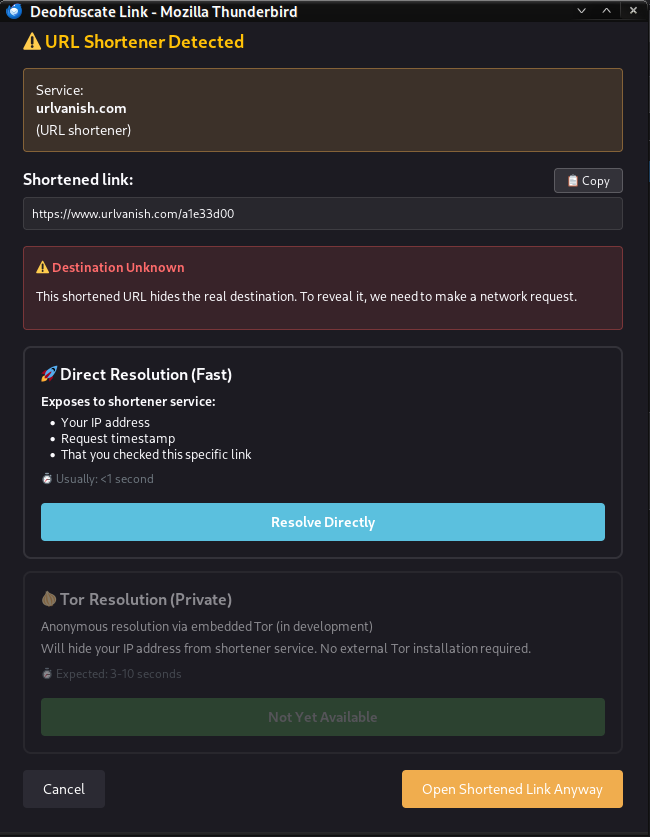Image resolution: width=650 pixels, height=837 pixels.
Task: Copy the shortened link with the Copy button
Action: tap(588, 180)
